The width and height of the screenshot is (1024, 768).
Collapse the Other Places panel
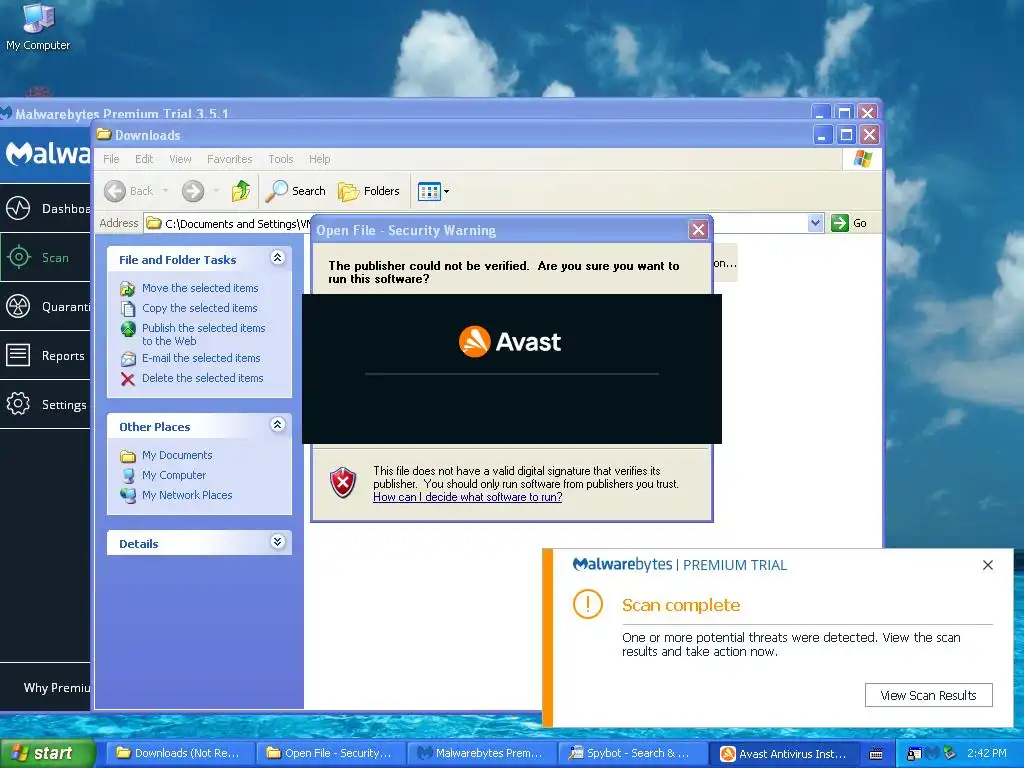[x=278, y=424]
